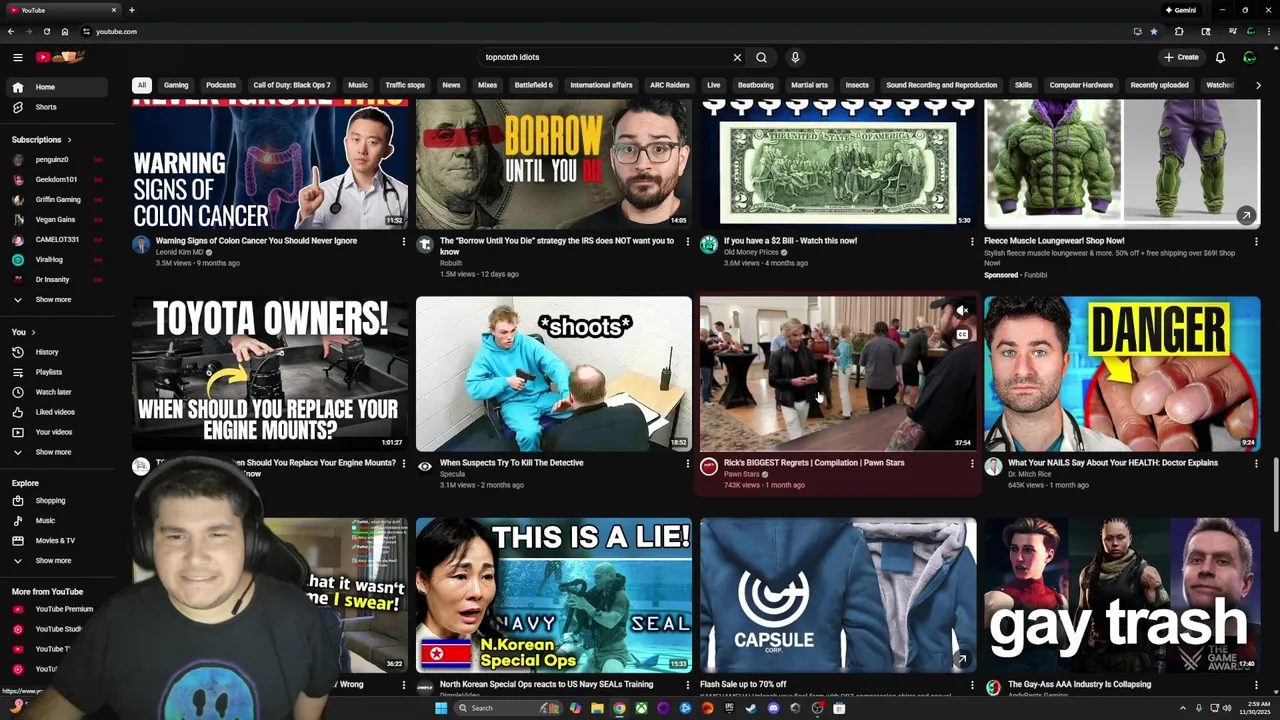Open a new browser tab

(x=131, y=10)
